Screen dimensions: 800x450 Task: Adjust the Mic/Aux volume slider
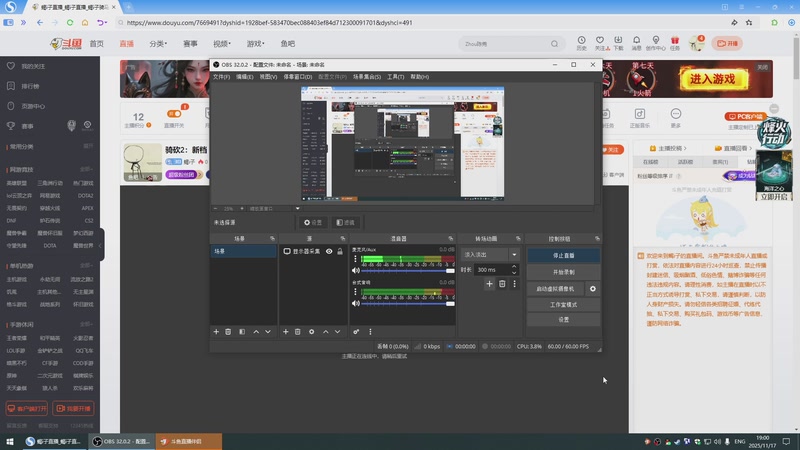[x=408, y=270]
